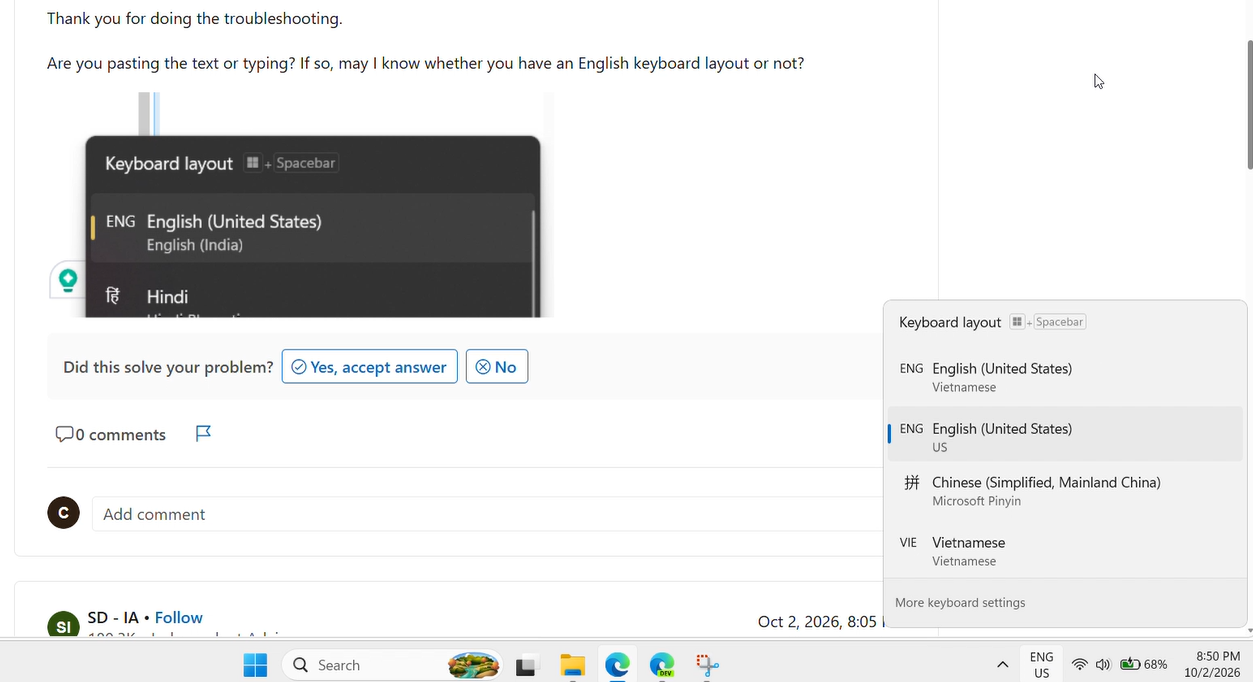Click the food image in the search box
Viewport: 1253px width, 682px height.
[474, 665]
